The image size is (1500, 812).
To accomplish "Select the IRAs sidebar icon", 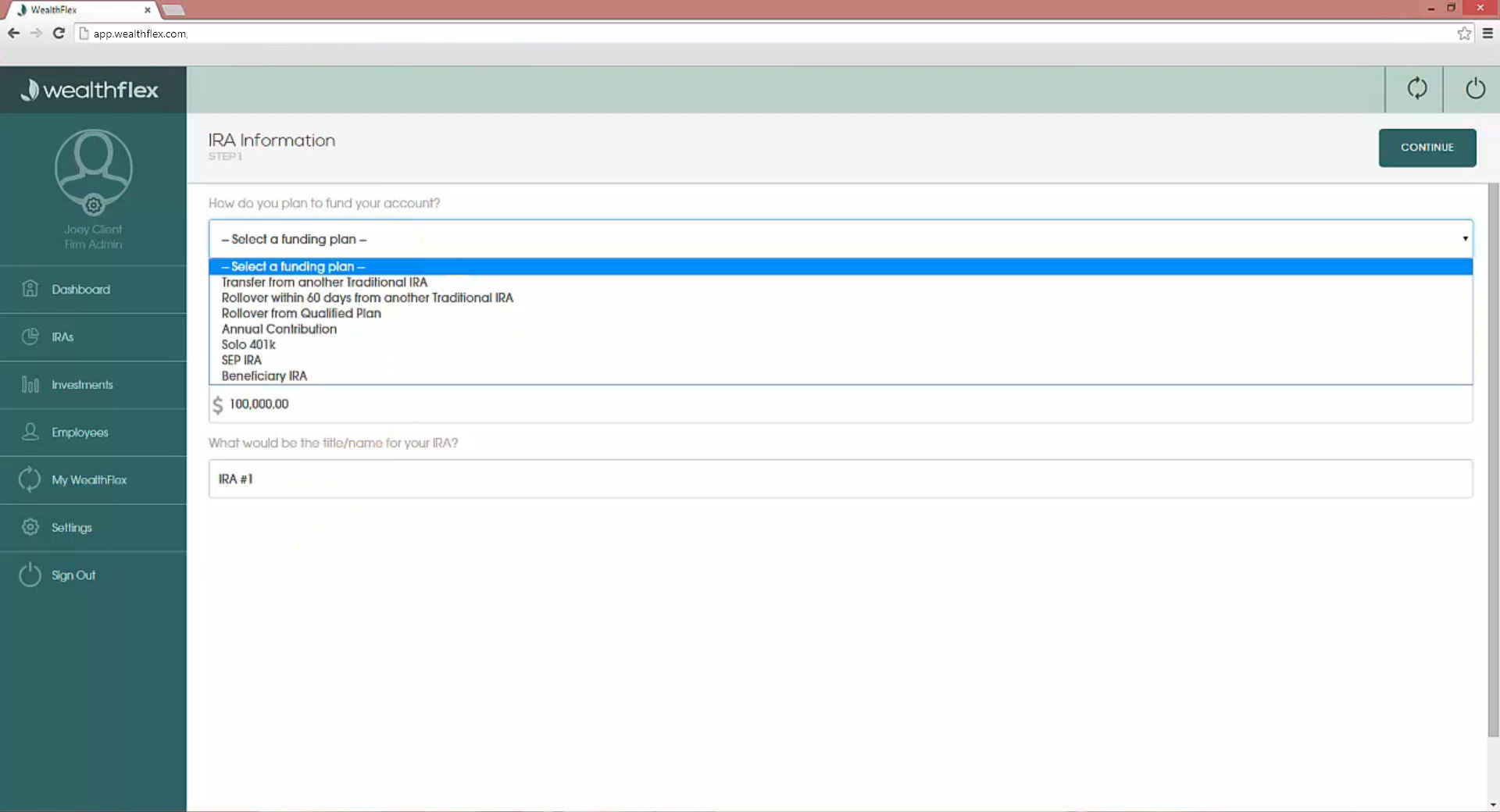I will [x=30, y=337].
